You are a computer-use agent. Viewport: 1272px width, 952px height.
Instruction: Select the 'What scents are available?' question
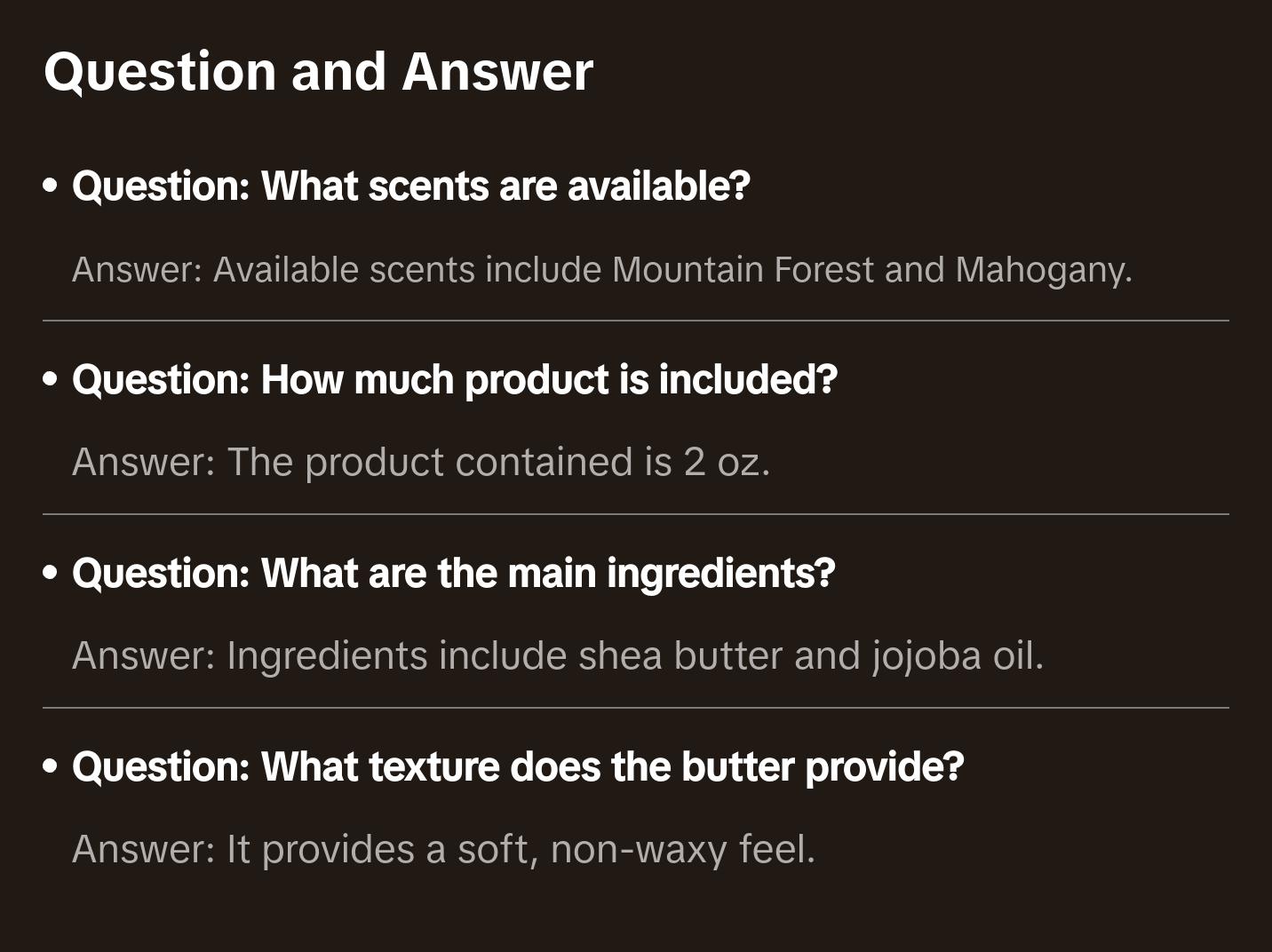pyautogui.click(x=411, y=186)
